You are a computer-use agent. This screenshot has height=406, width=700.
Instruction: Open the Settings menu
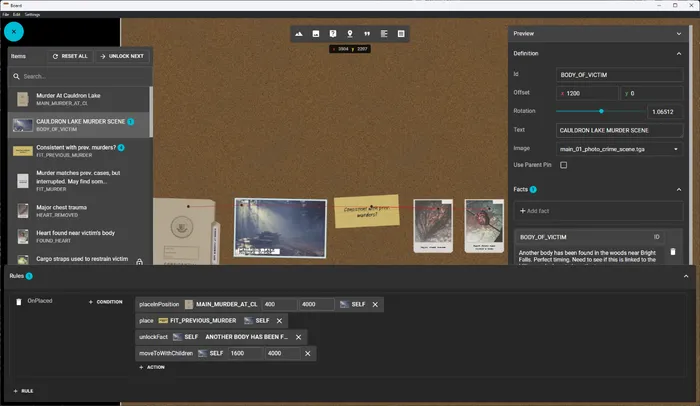pos(32,14)
